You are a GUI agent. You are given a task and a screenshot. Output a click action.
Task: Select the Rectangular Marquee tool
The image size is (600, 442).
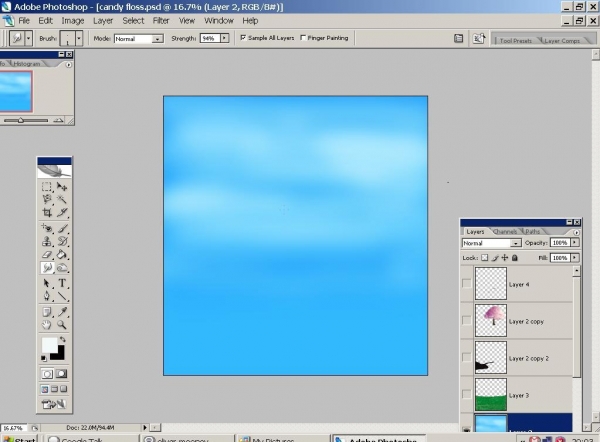point(47,186)
